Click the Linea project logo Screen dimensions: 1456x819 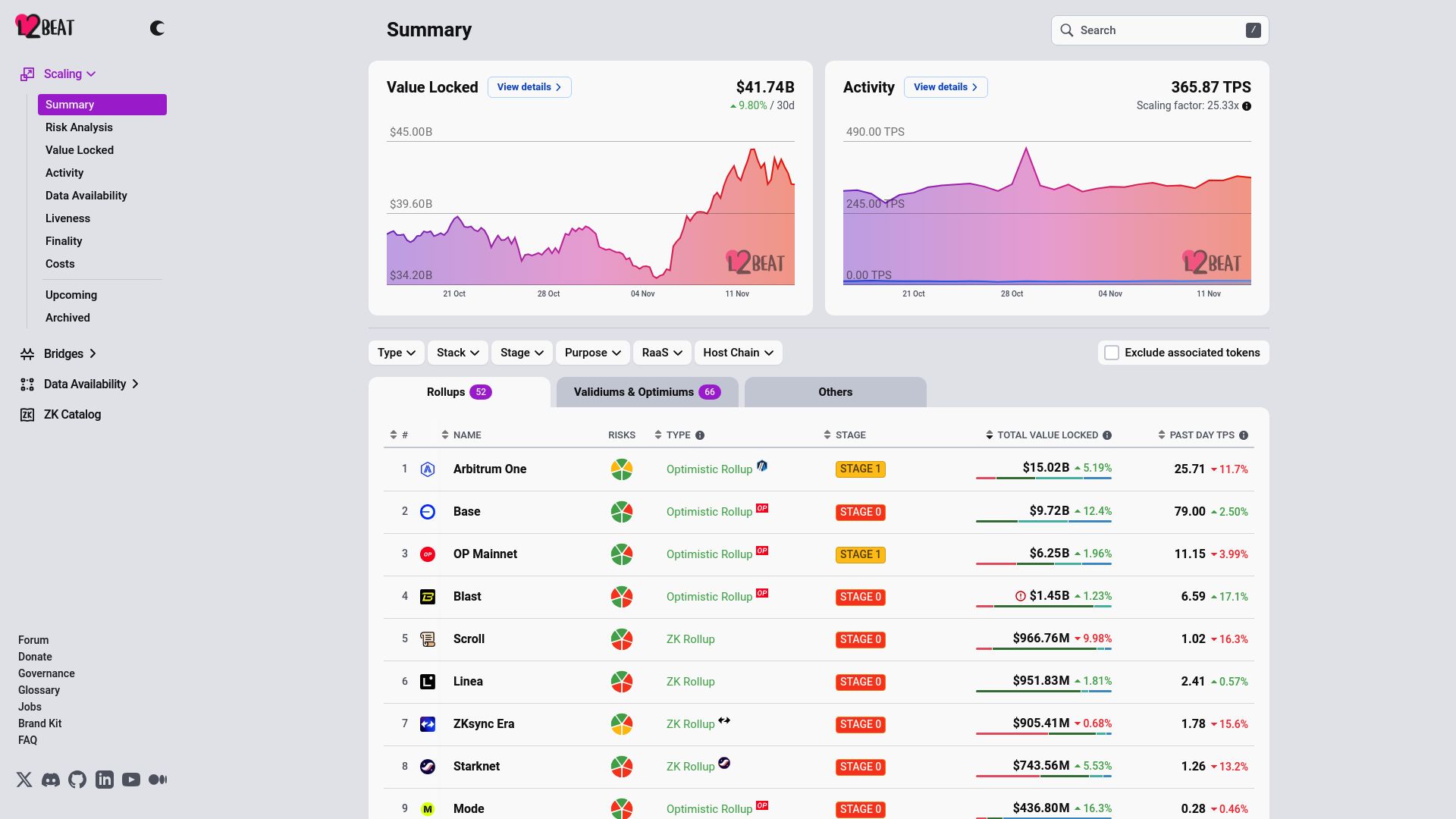428,682
